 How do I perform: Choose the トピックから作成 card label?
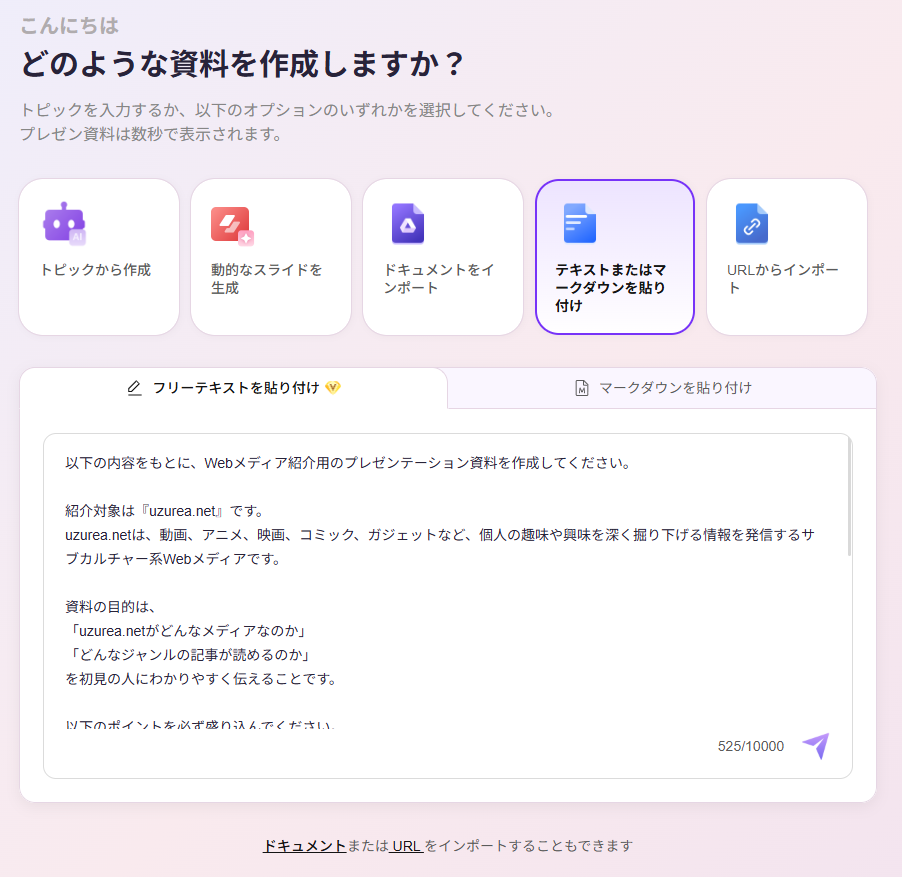click(95, 270)
